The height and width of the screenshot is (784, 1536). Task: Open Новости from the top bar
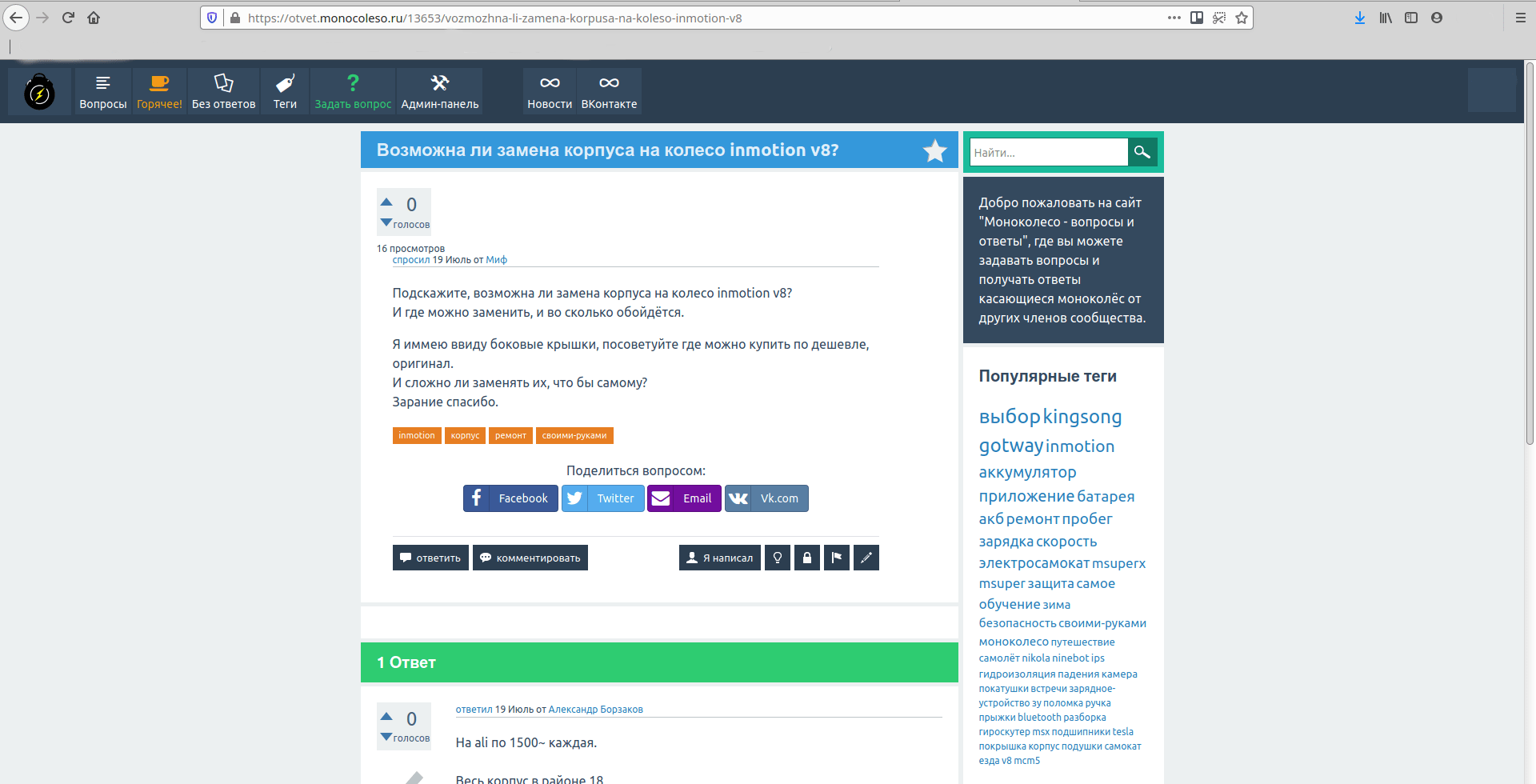click(x=549, y=90)
